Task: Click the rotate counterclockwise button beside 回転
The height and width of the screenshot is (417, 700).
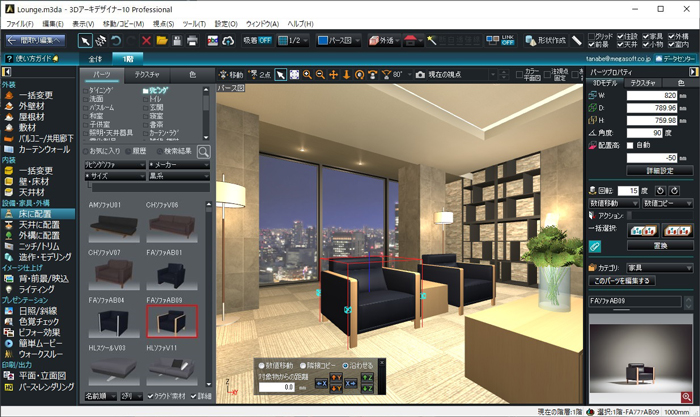Action: tap(661, 189)
